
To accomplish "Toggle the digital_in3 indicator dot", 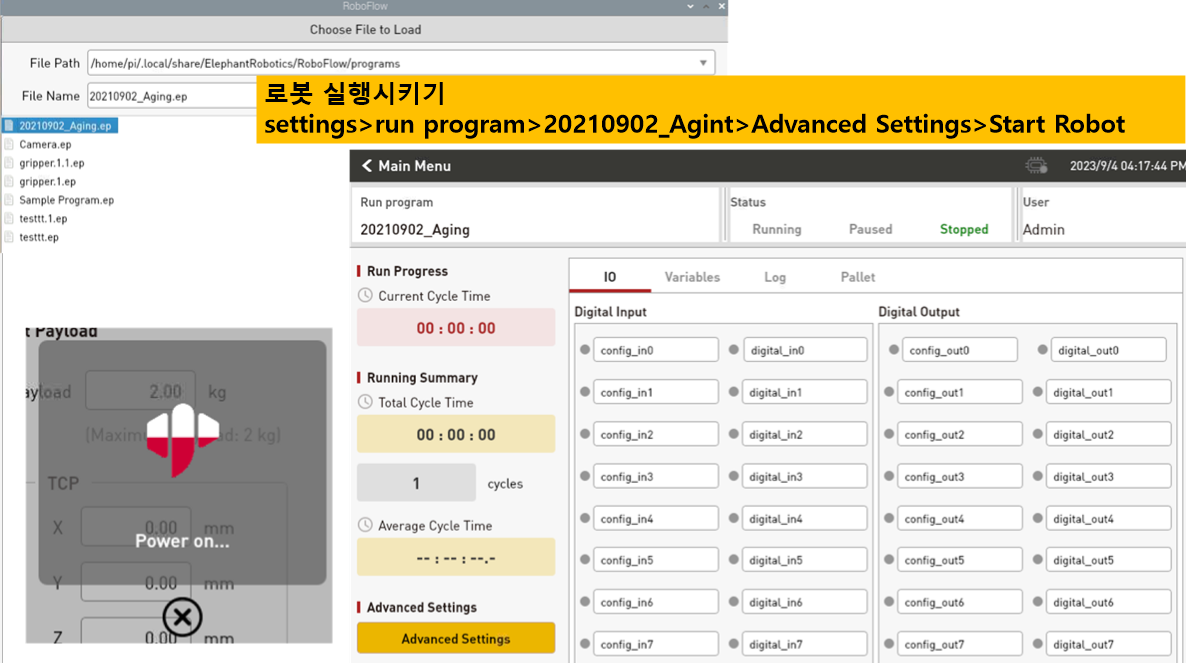I will (x=734, y=476).
